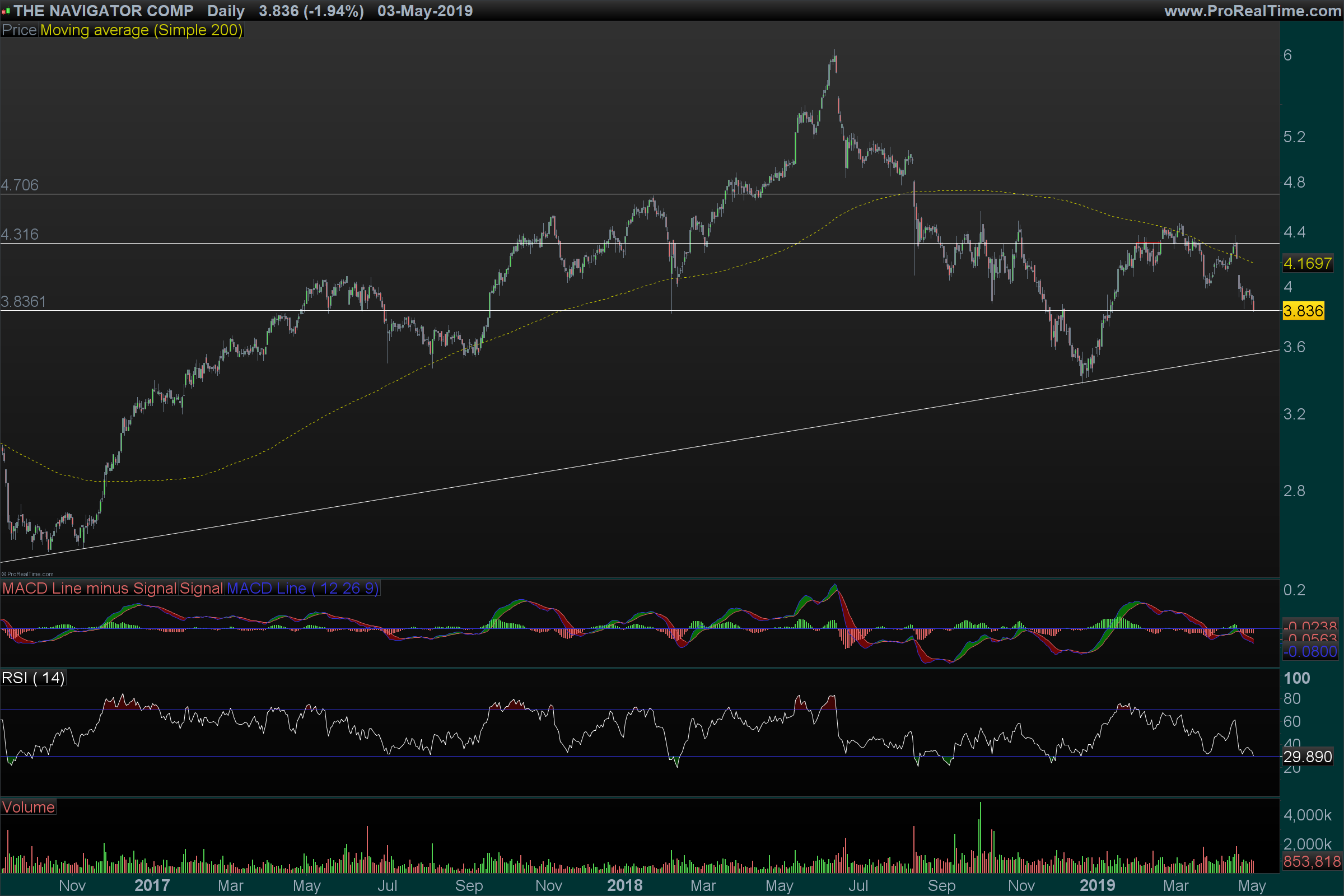Open the www.ProRealTime.com link
Image resolution: width=1344 pixels, height=896 pixels.
pos(1252,11)
